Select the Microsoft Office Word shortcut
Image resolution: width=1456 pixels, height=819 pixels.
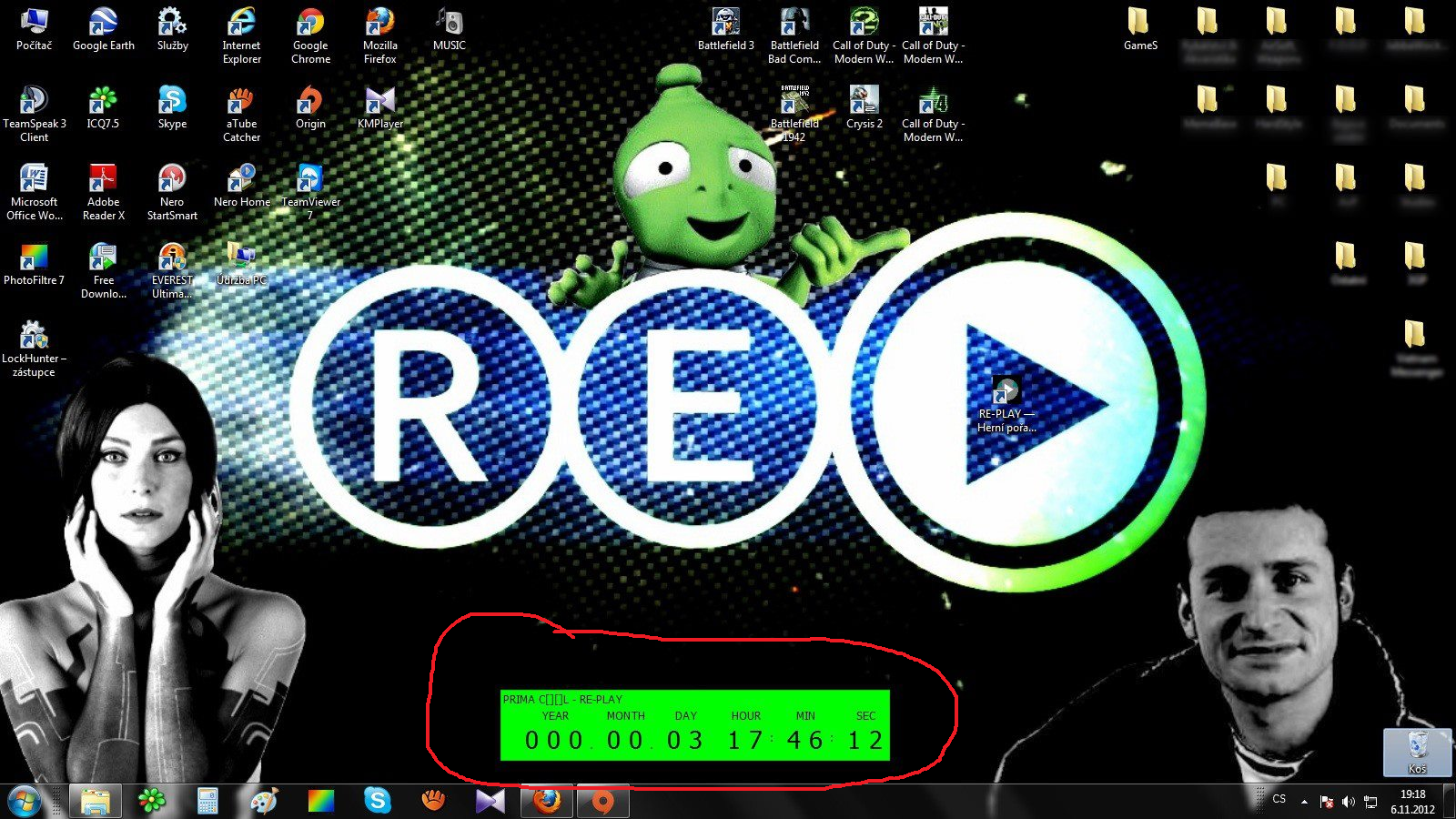coord(34,193)
